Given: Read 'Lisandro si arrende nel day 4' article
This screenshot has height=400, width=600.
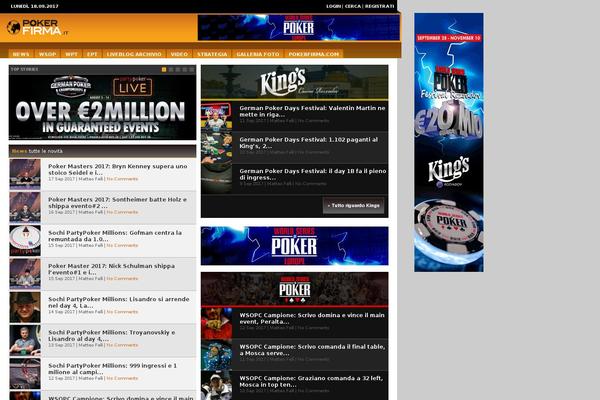Looking at the screenshot, I should 119,302.
